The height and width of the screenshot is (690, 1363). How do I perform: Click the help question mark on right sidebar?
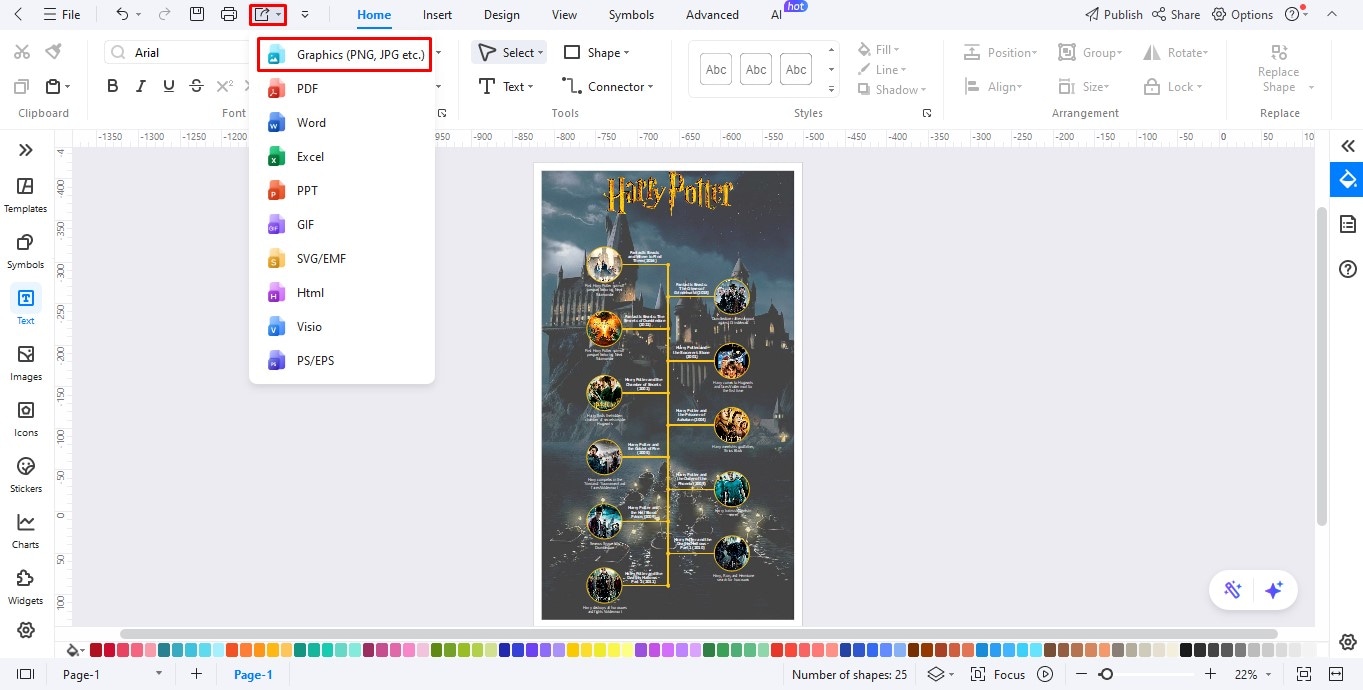coord(1348,269)
